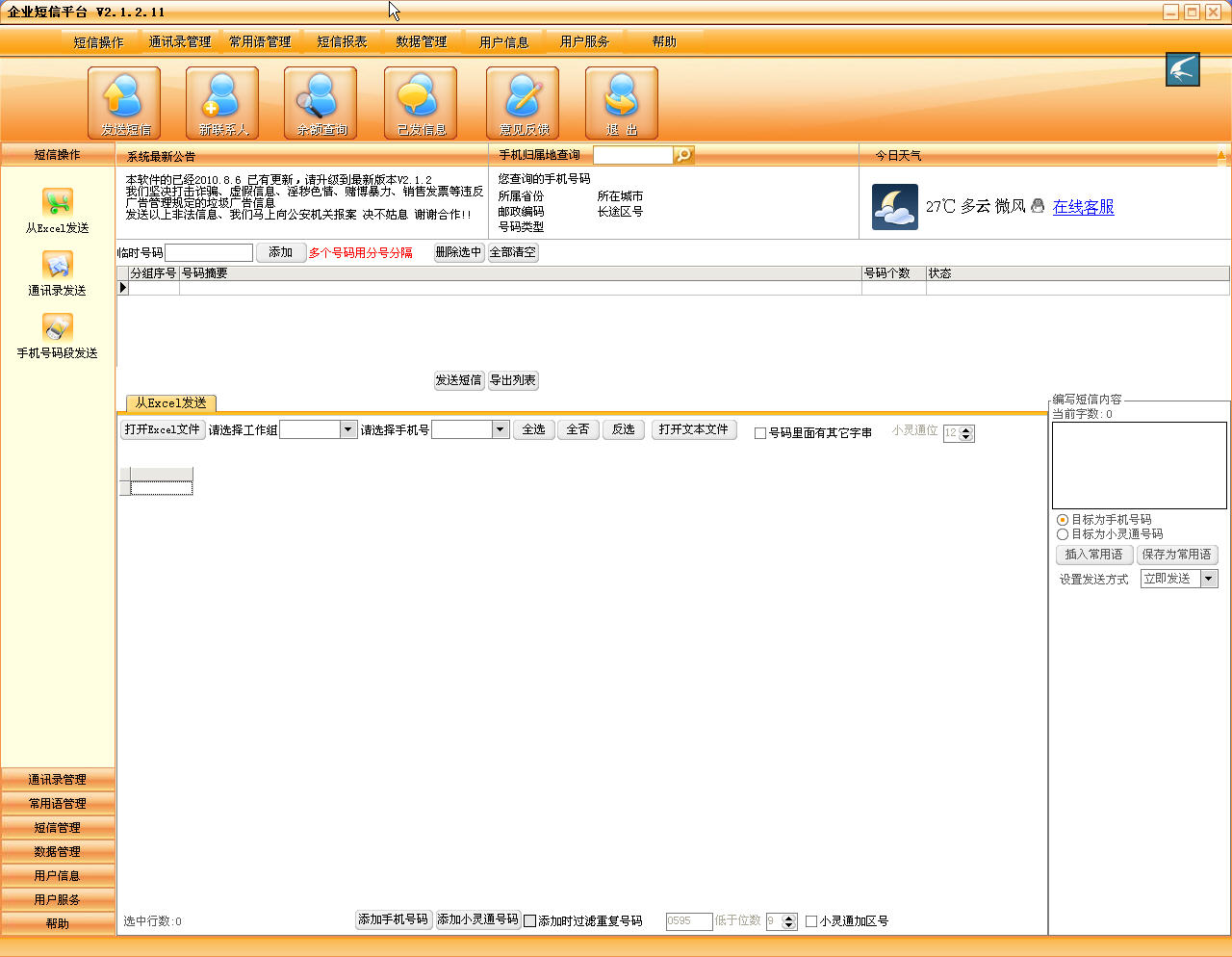Open the 用户信息 menu in the menu bar
The width and height of the screenshot is (1232, 957).
(503, 42)
